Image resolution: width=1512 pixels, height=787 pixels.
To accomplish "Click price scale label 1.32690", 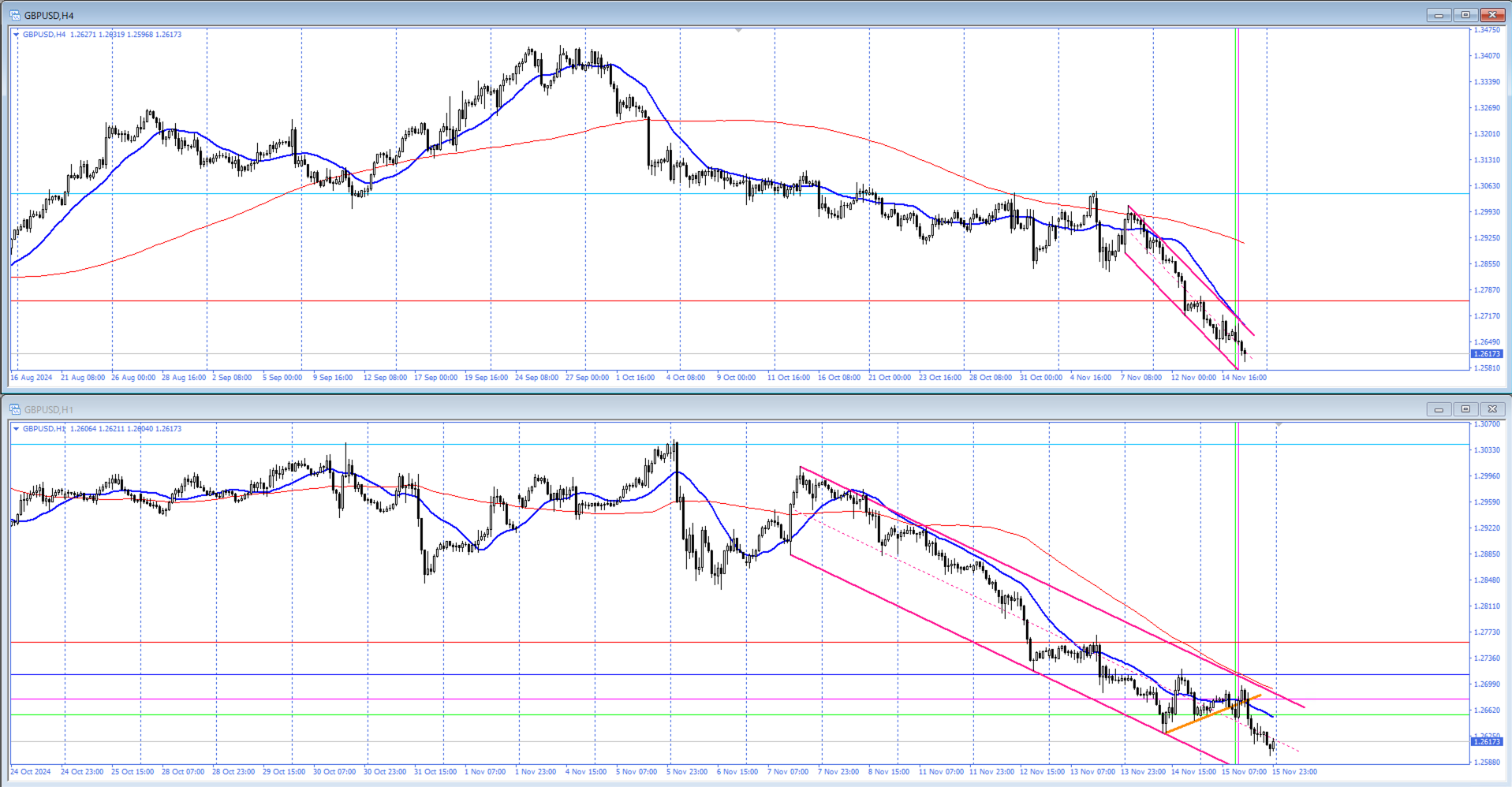I will tap(1487, 108).
